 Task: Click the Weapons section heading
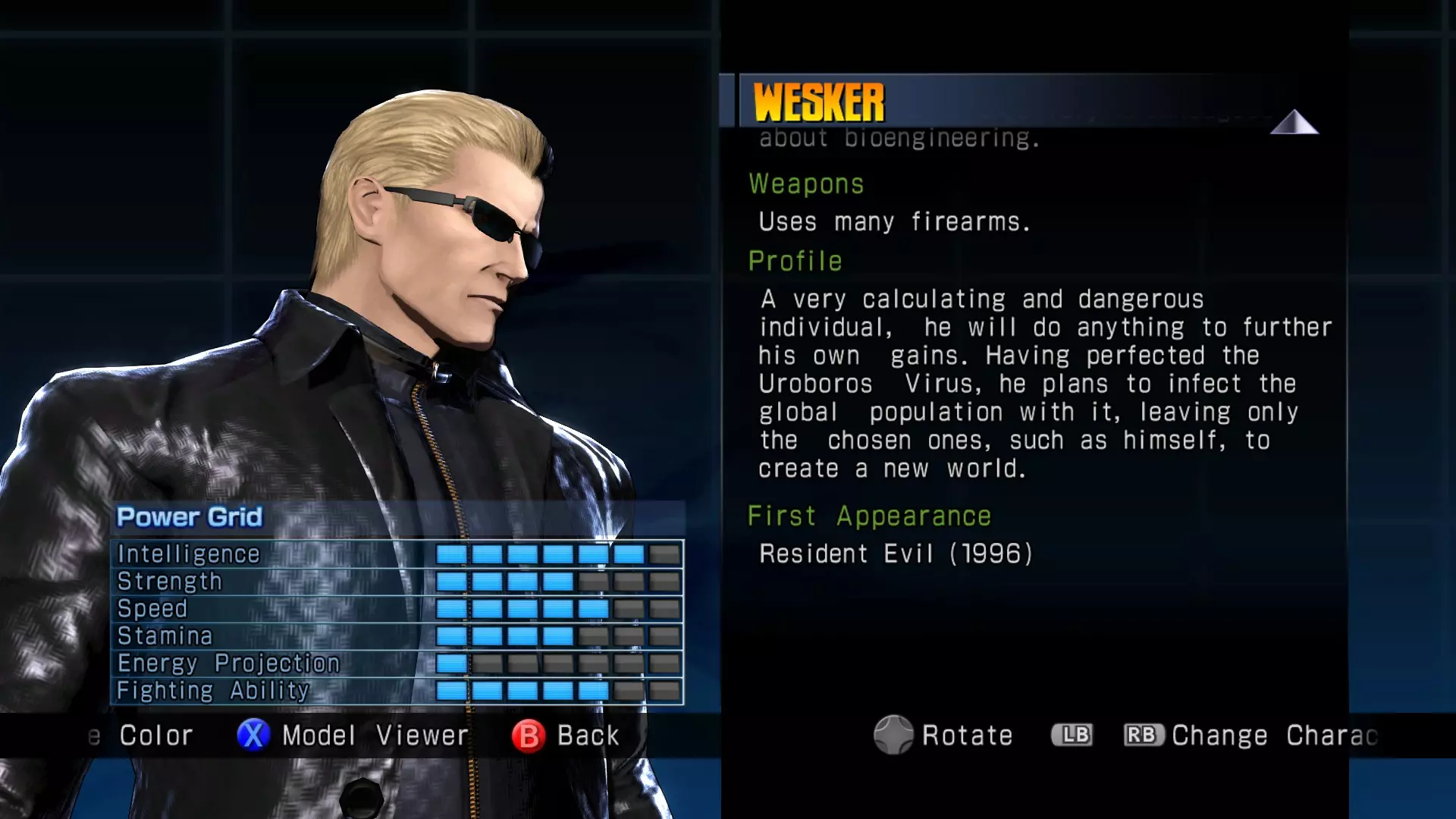click(x=806, y=184)
